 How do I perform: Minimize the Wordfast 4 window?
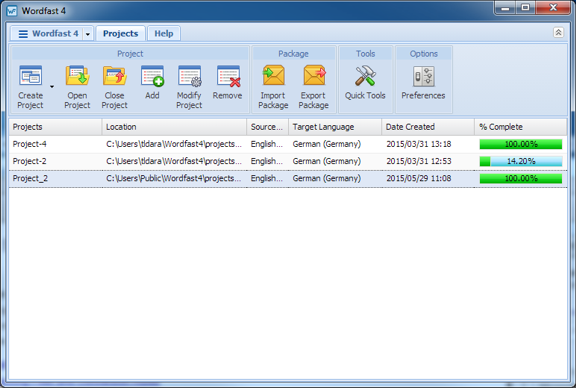pos(506,8)
